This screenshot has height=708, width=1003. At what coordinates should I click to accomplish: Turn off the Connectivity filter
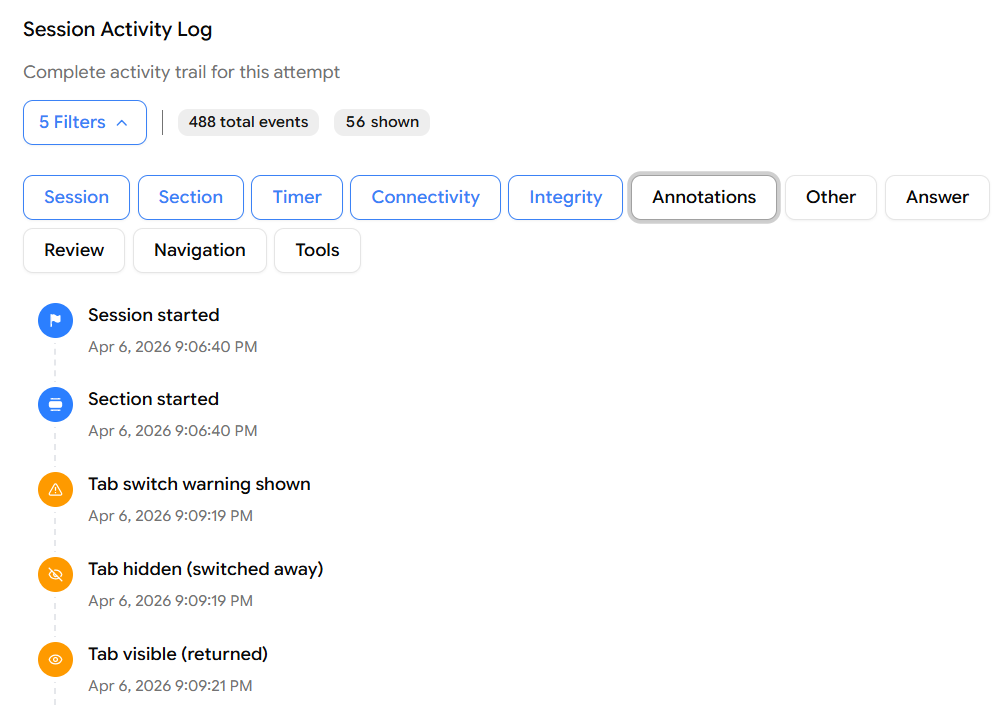(x=425, y=197)
